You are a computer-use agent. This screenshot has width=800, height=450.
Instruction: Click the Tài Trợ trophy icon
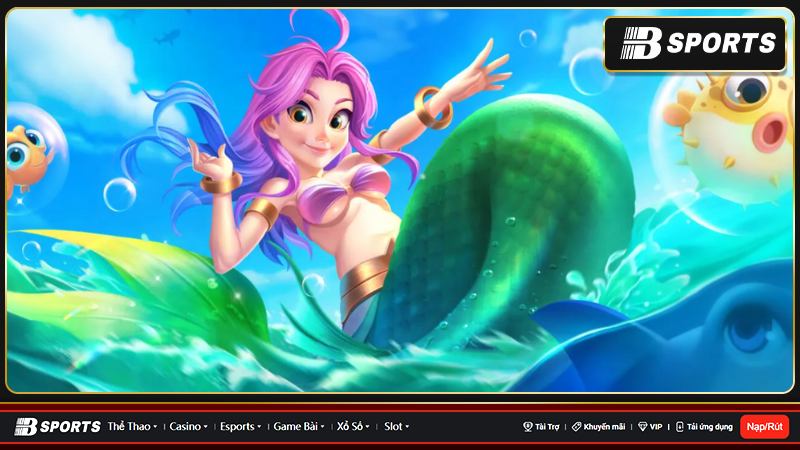[528, 427]
